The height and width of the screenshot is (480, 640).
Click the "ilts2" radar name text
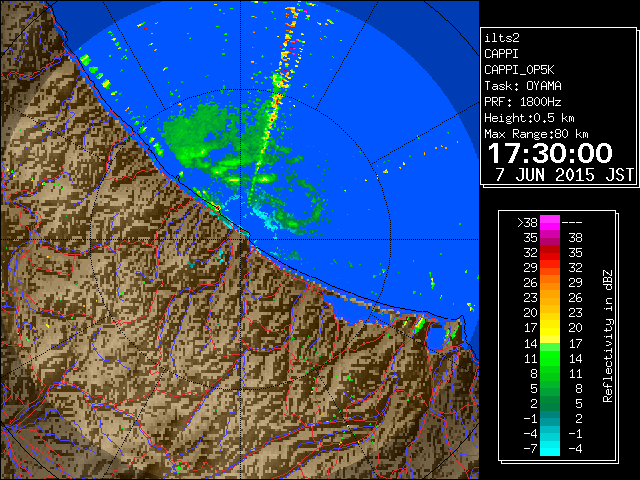[502, 38]
